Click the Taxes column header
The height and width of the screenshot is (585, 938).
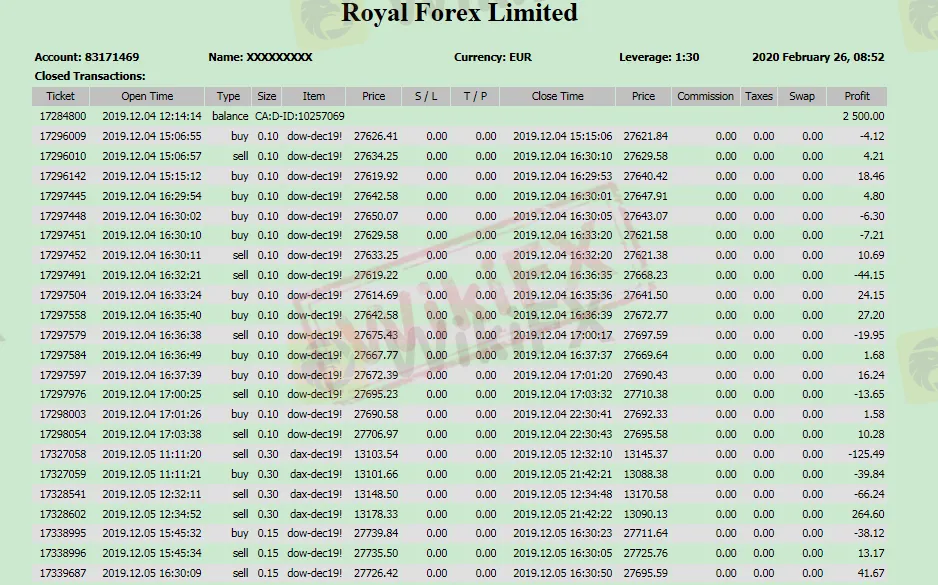[759, 96]
